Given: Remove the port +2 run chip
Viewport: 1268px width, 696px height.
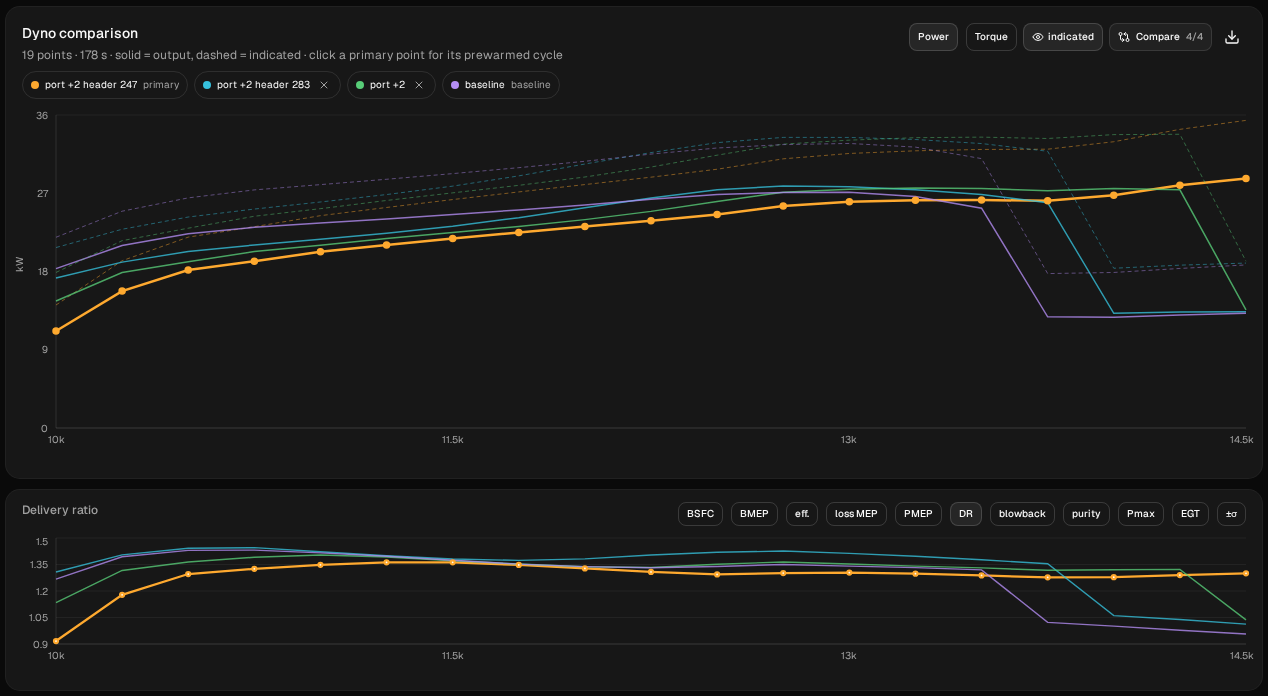Looking at the screenshot, I should [x=419, y=85].
